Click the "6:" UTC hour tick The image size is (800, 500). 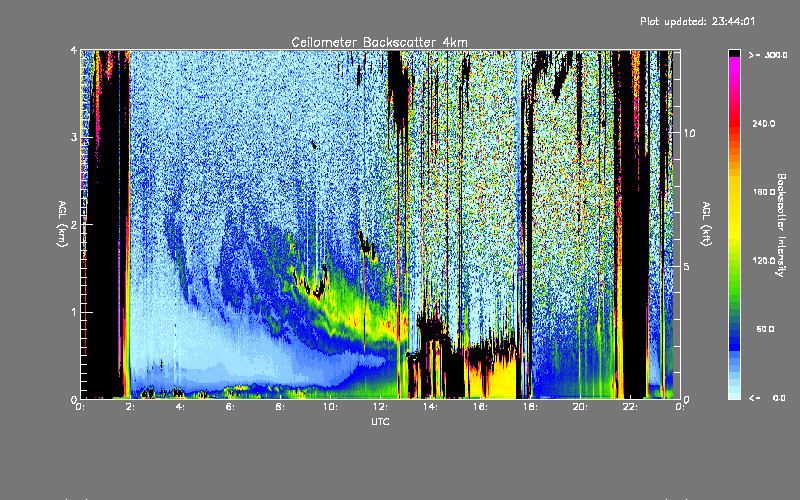(231, 407)
